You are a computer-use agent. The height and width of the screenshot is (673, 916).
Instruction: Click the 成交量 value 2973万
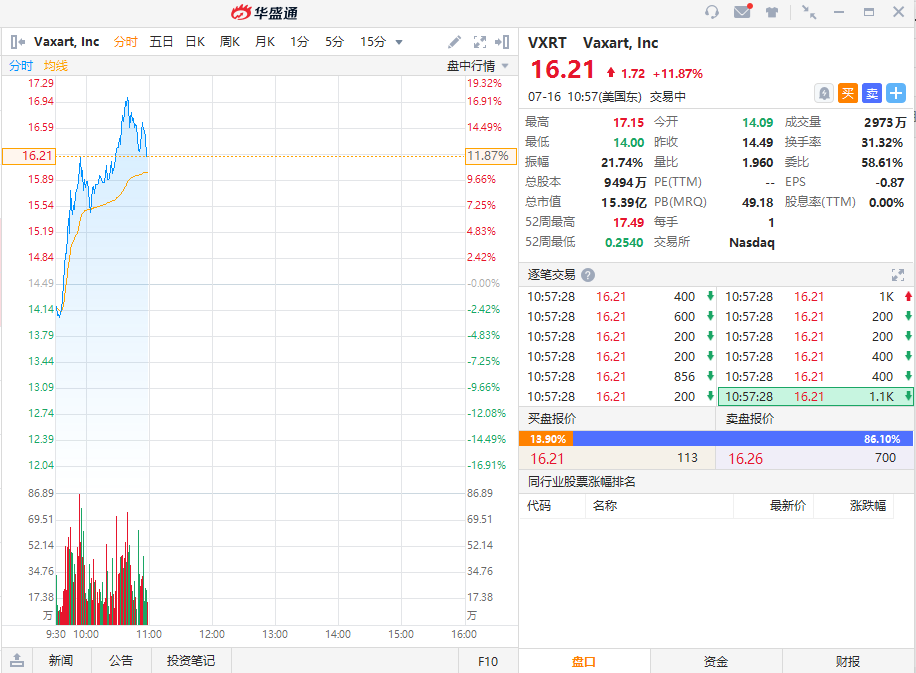[885, 122]
